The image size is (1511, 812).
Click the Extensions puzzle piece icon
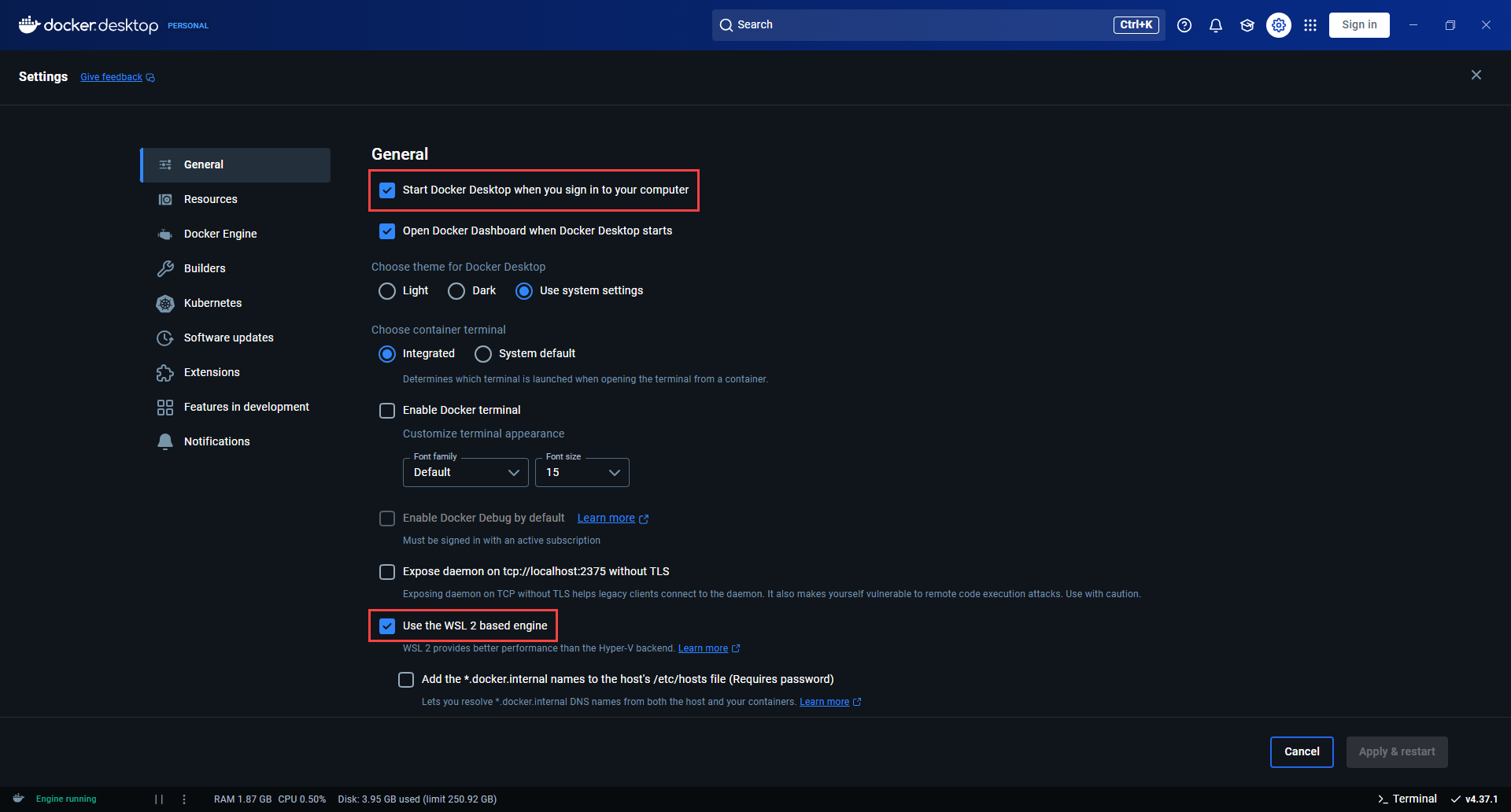165,372
